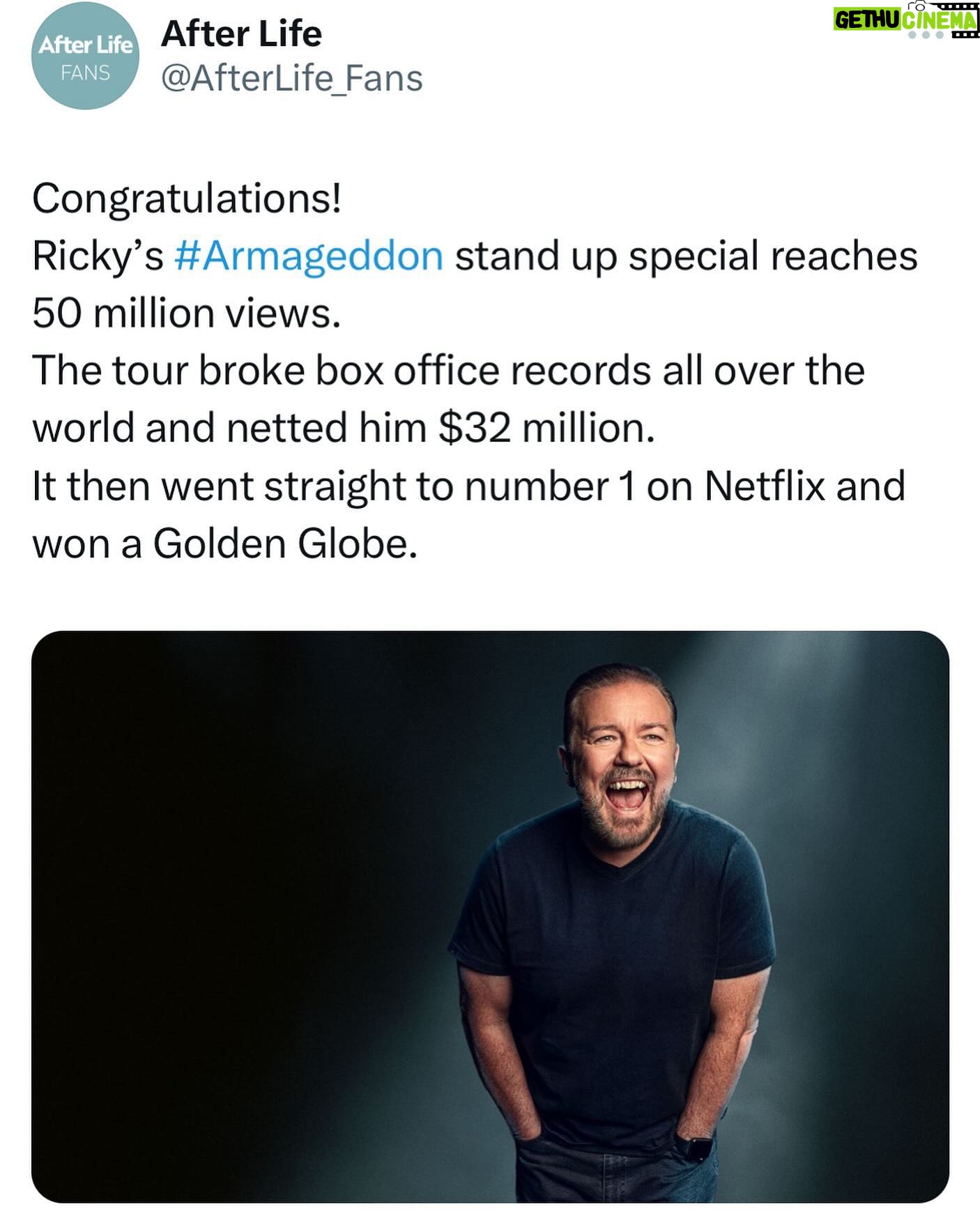Click the 'stand up special reaches' text

[686, 256]
